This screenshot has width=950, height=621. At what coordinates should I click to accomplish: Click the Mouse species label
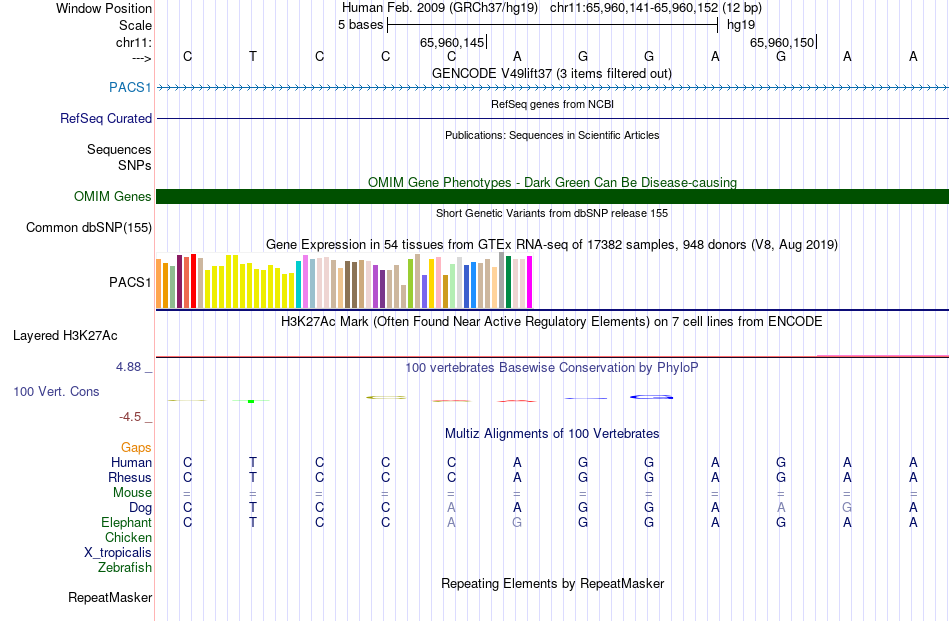(132, 493)
